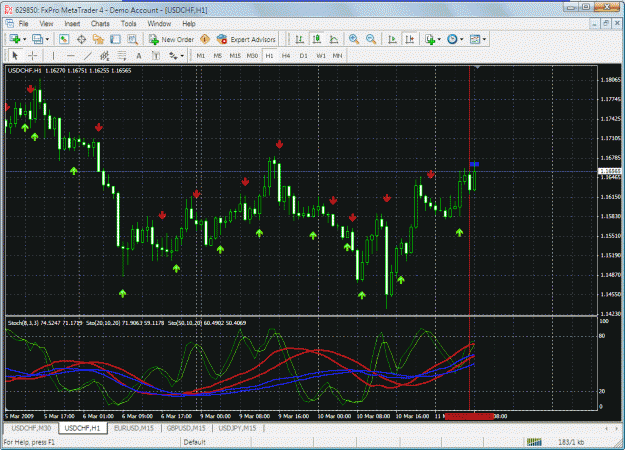The image size is (625, 450).
Task: Click the New Order button
Action: [x=171, y=39]
